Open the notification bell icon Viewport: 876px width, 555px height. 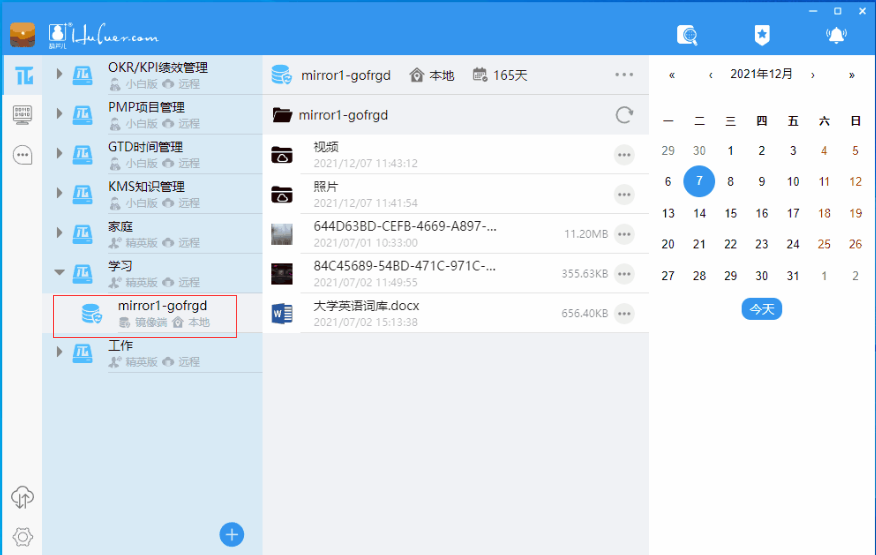pyautogui.click(x=836, y=35)
